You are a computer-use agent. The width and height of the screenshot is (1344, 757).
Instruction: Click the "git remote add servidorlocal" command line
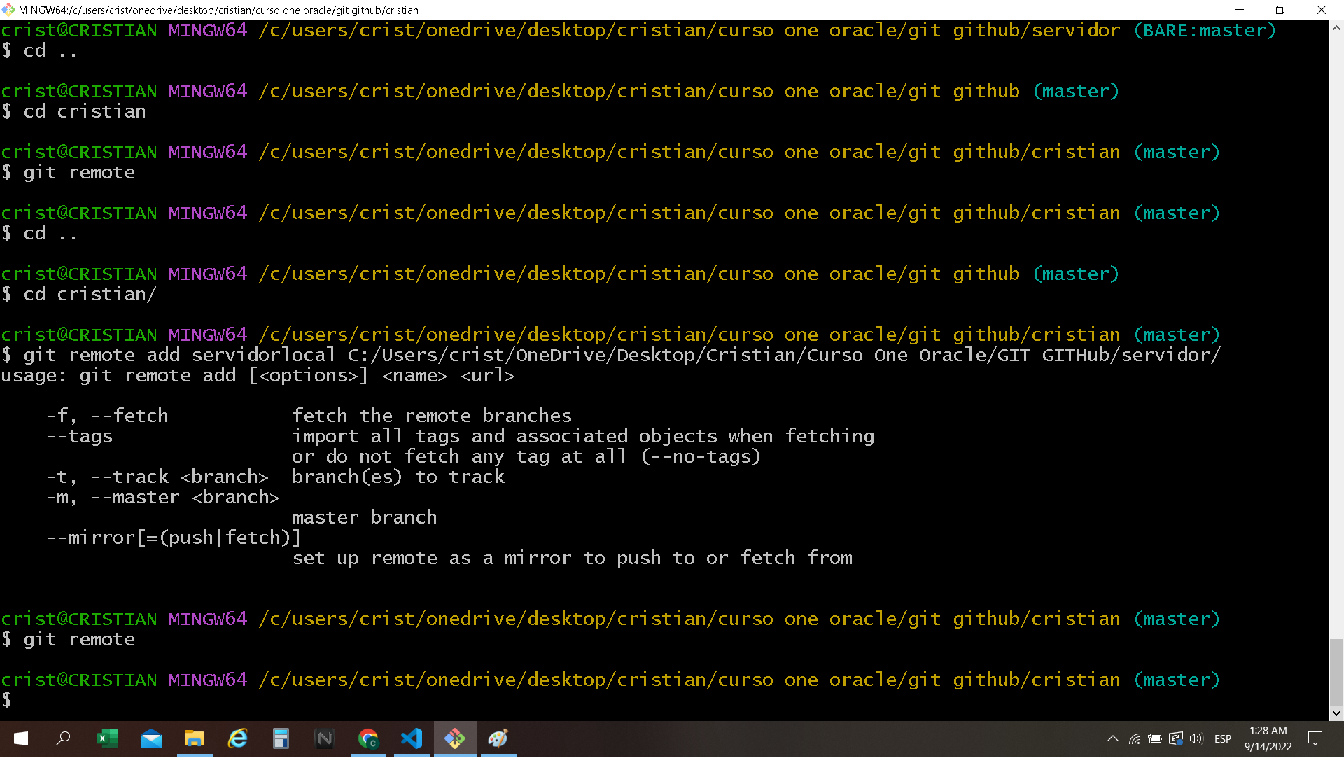point(611,355)
